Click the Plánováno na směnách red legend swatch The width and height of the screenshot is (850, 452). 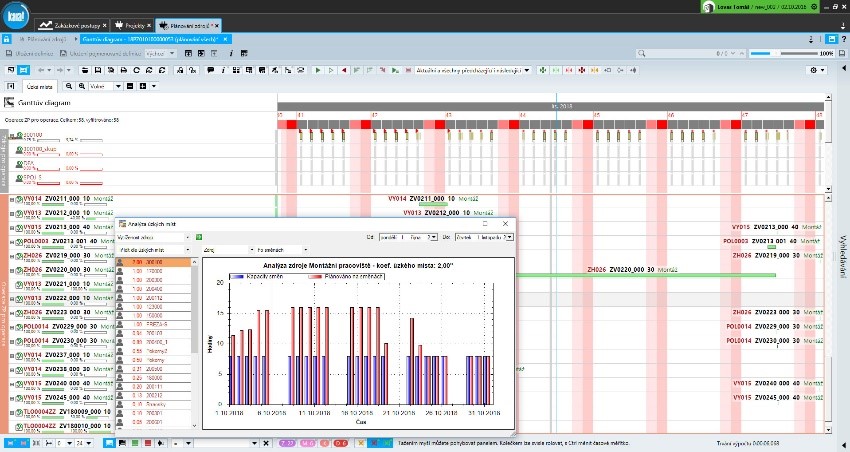pos(315,276)
